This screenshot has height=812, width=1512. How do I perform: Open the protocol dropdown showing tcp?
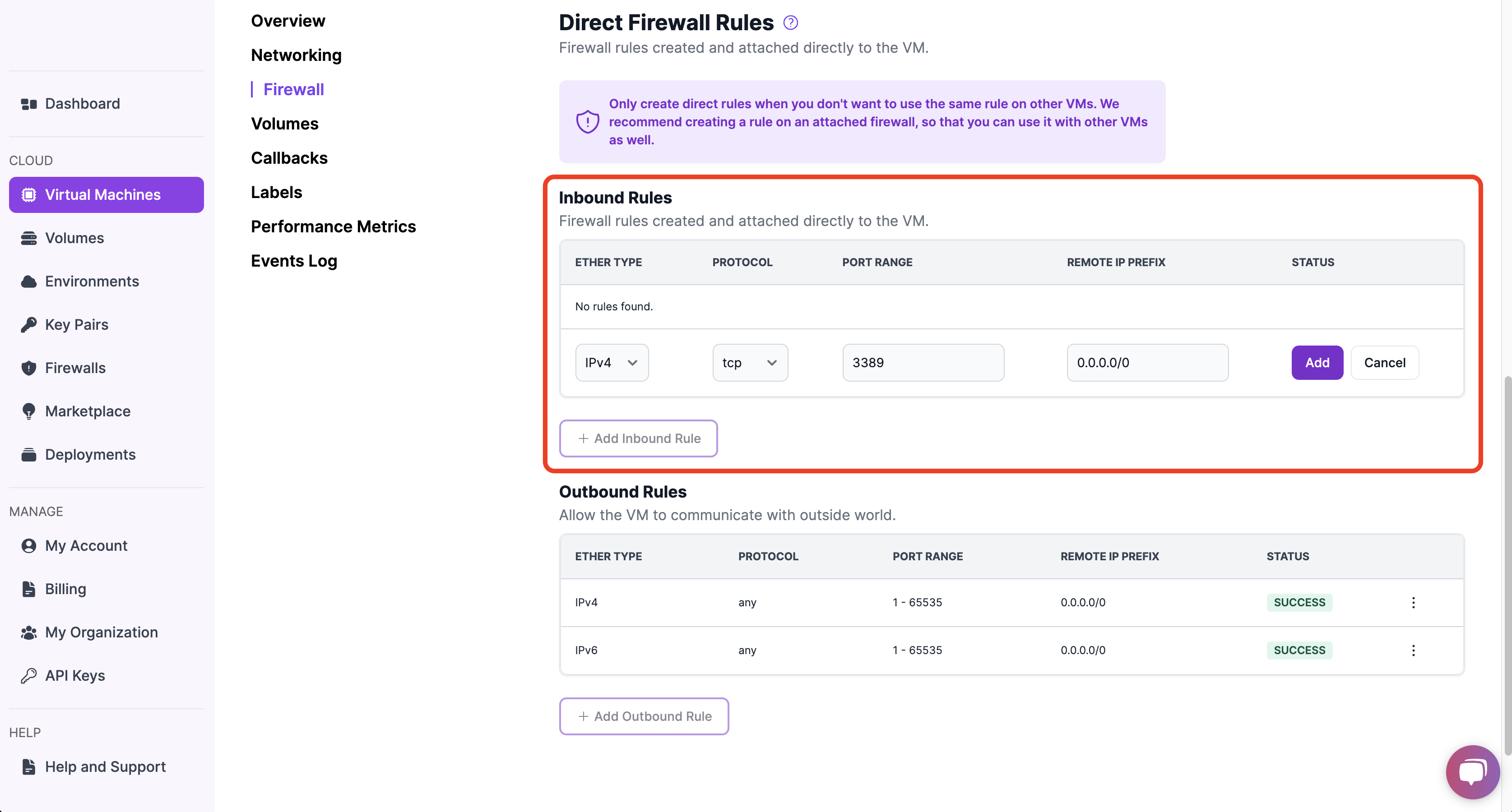point(750,362)
